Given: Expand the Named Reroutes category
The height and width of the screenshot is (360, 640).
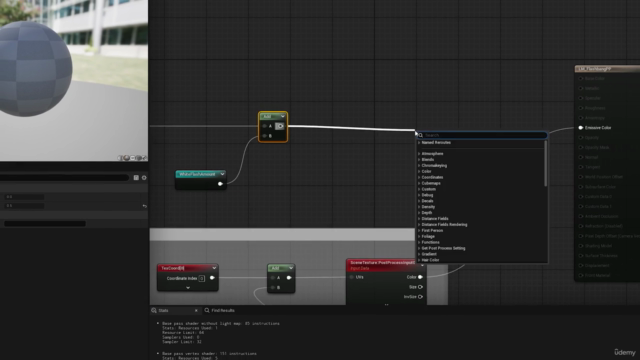Looking at the screenshot, I should [x=419, y=142].
